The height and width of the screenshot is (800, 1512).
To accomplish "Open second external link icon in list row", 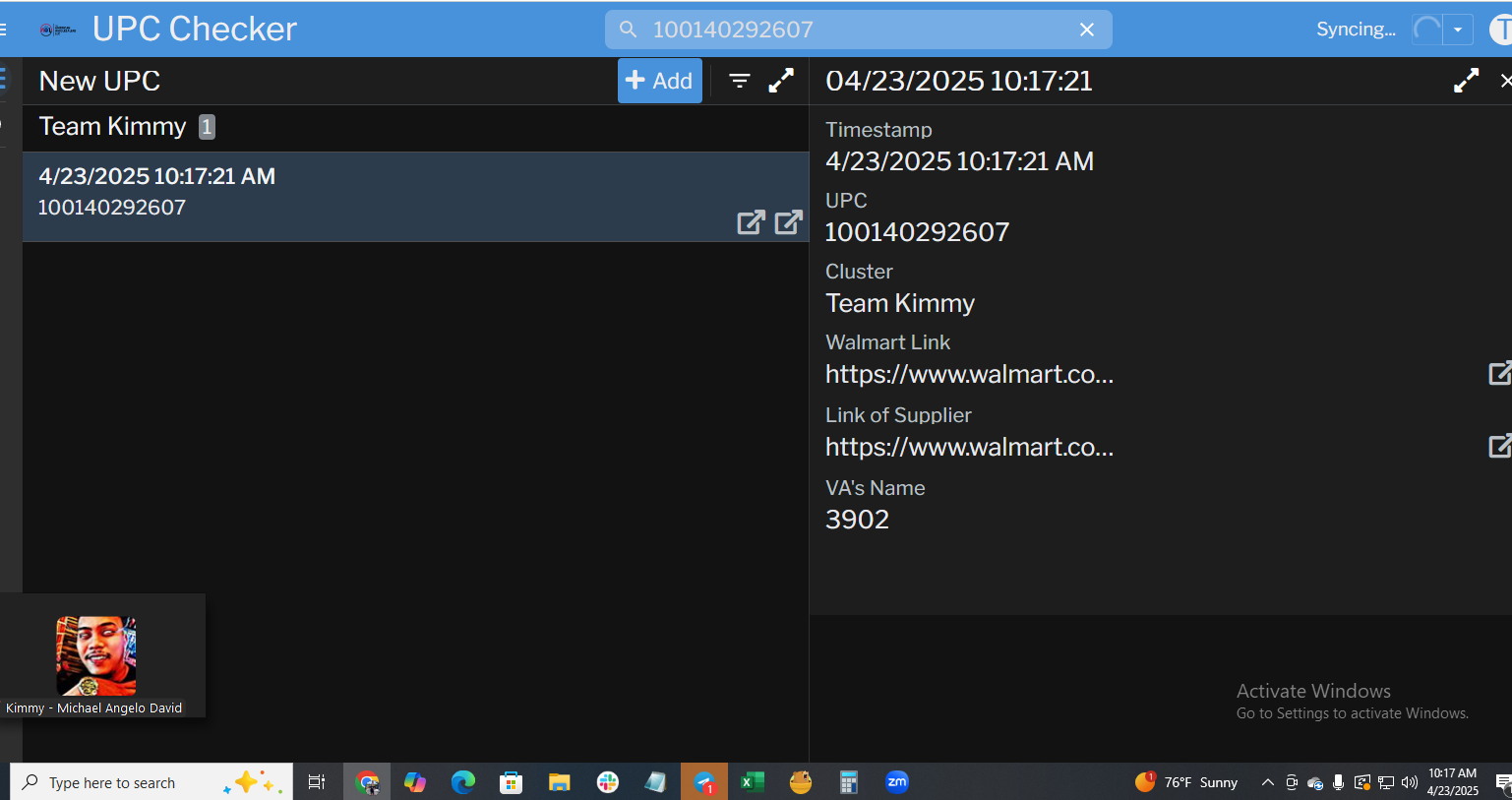I will click(x=788, y=222).
